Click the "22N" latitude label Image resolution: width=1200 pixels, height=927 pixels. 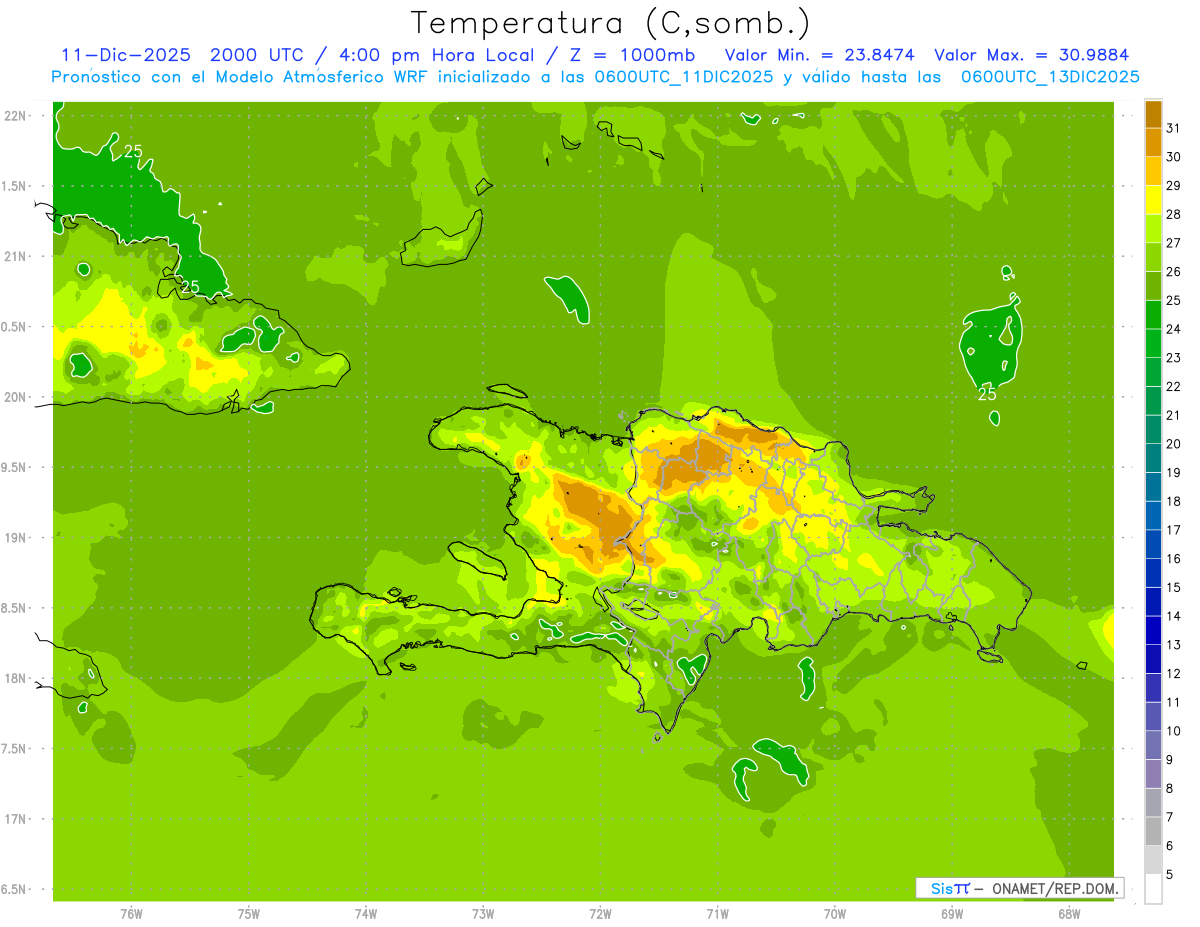click(16, 116)
